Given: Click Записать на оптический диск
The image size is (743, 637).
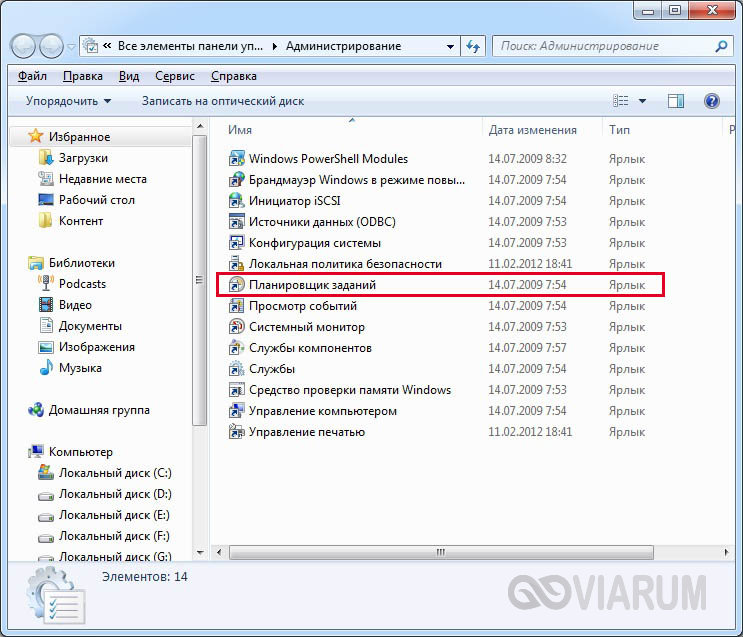Looking at the screenshot, I should (223, 101).
